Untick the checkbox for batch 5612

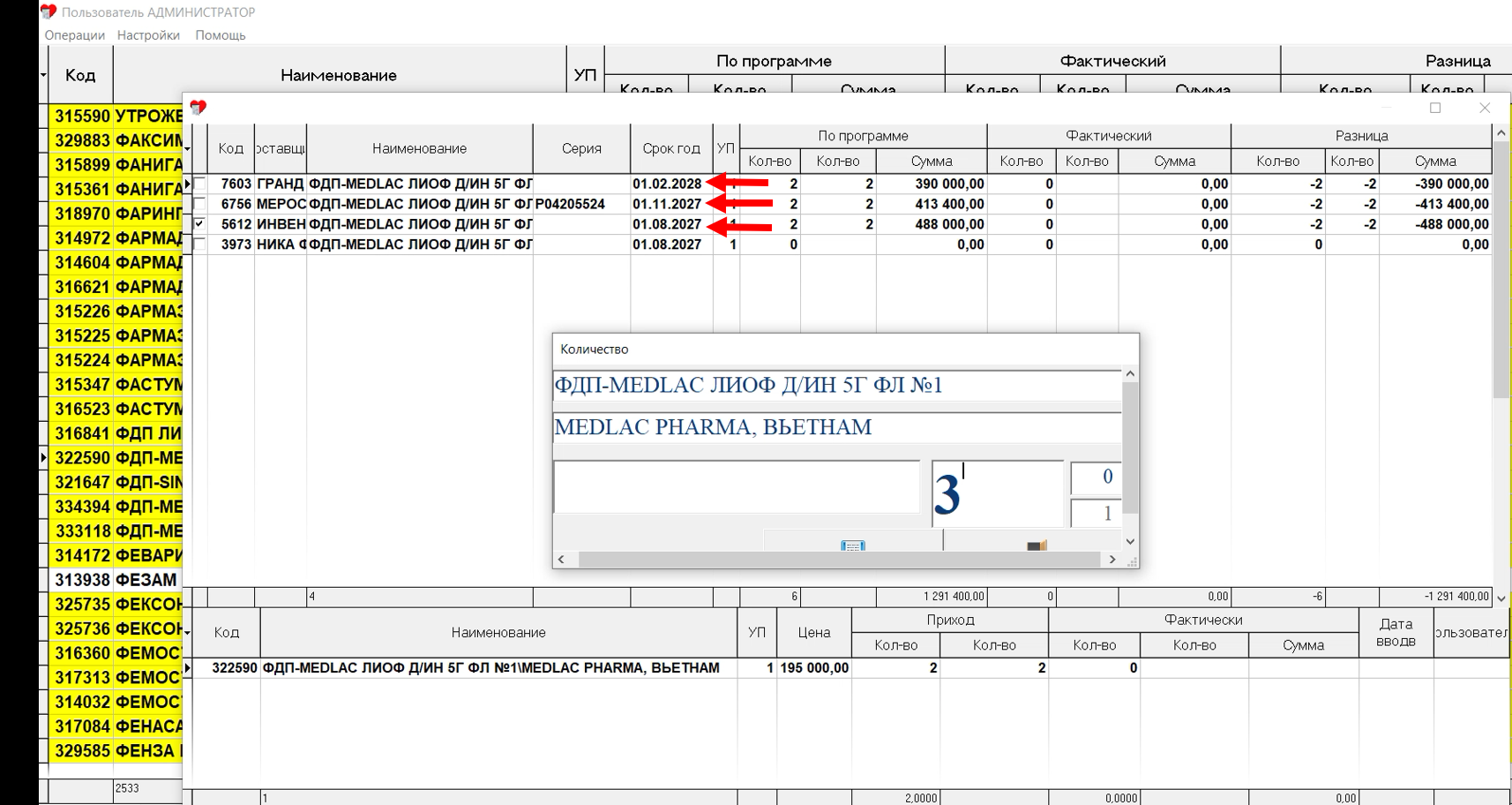click(x=200, y=224)
